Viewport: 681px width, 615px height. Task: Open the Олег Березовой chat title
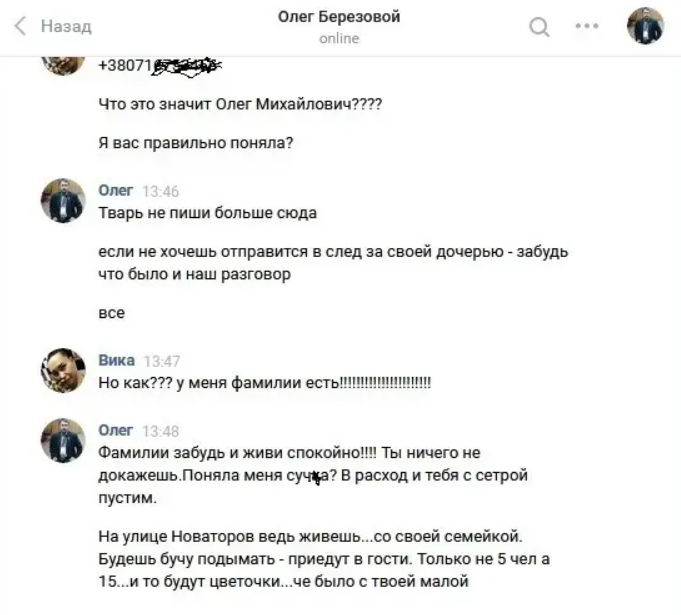point(339,17)
